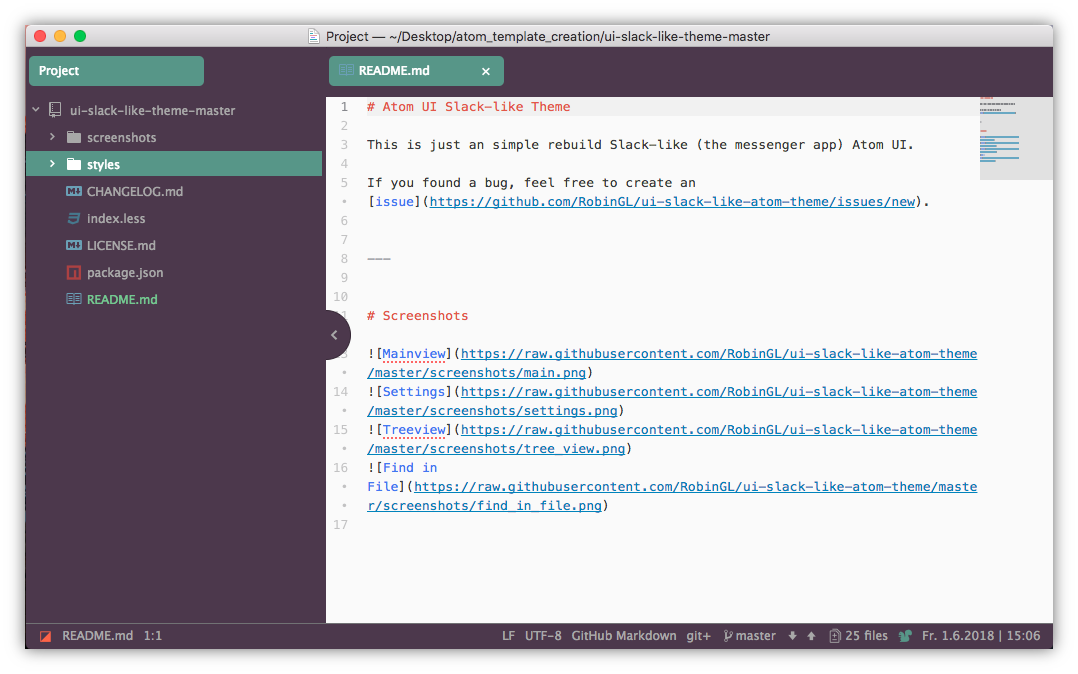
Task: Click the markdown icon beside CHANGELOG.md
Action: pos(74,191)
